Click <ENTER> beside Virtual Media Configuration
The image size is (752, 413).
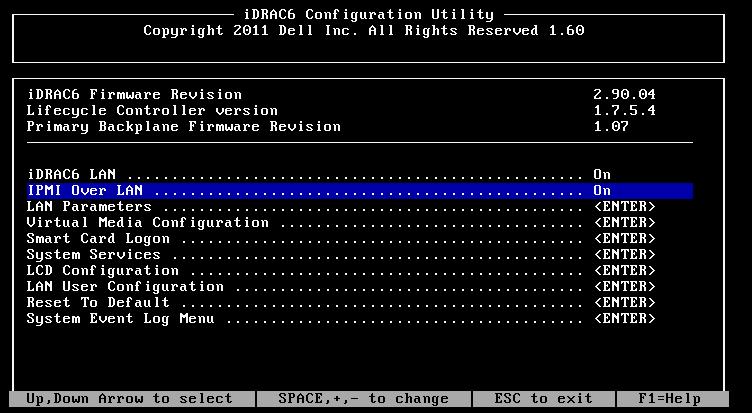(x=624, y=223)
